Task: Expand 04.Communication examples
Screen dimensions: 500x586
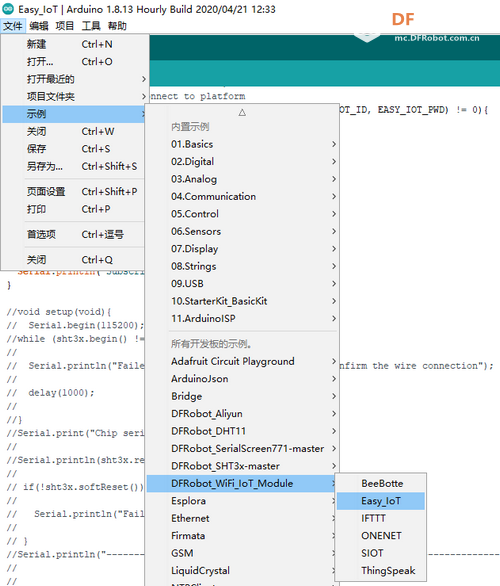Action: click(243, 197)
